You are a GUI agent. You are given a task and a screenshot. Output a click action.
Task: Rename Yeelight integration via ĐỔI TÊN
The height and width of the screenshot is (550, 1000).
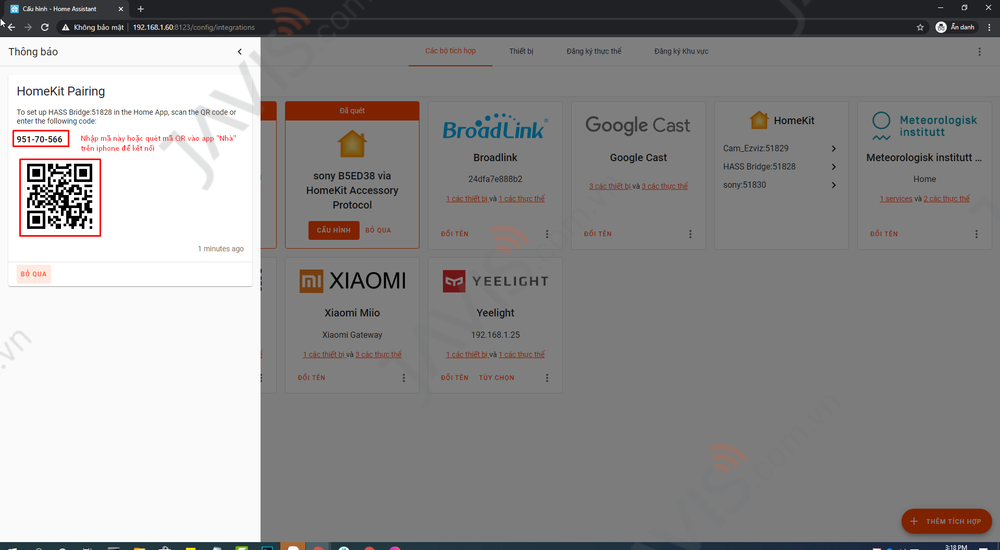[455, 378]
